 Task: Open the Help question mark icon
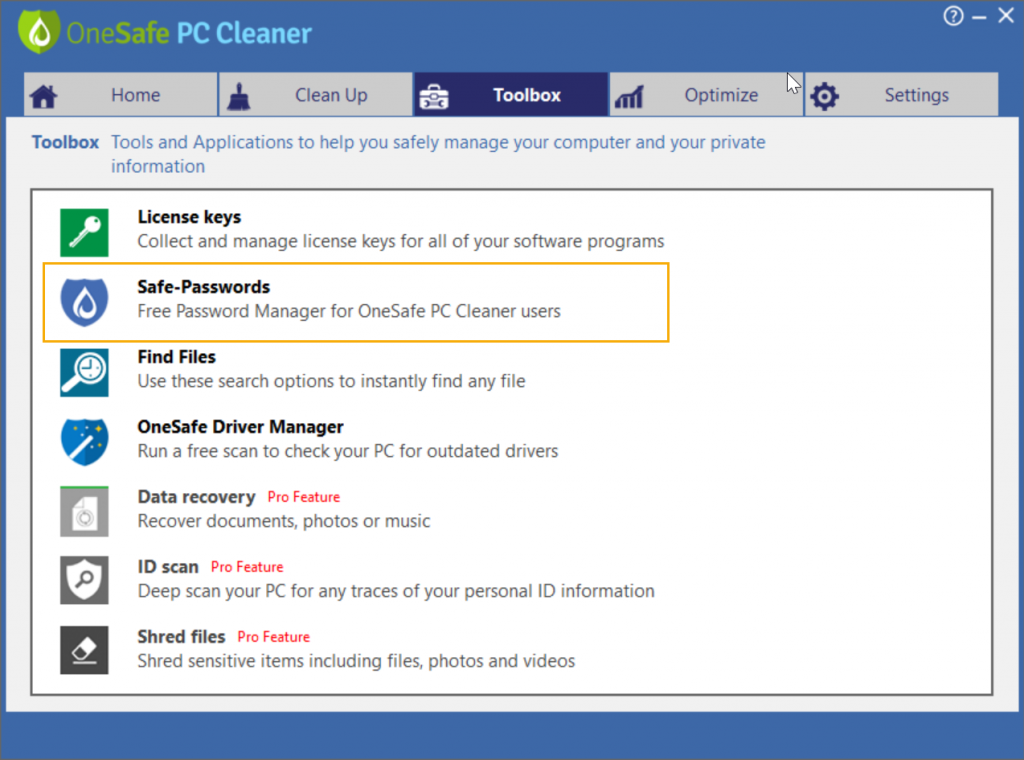(x=953, y=16)
